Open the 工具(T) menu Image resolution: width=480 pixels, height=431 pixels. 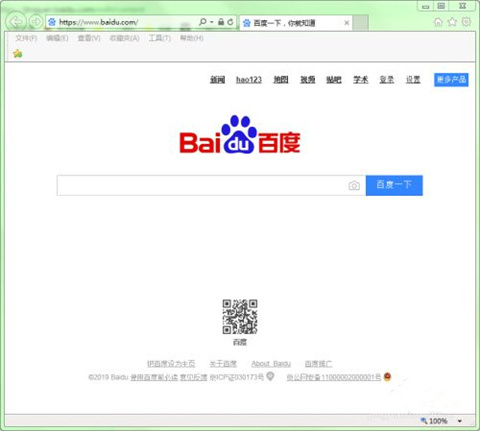click(x=159, y=38)
